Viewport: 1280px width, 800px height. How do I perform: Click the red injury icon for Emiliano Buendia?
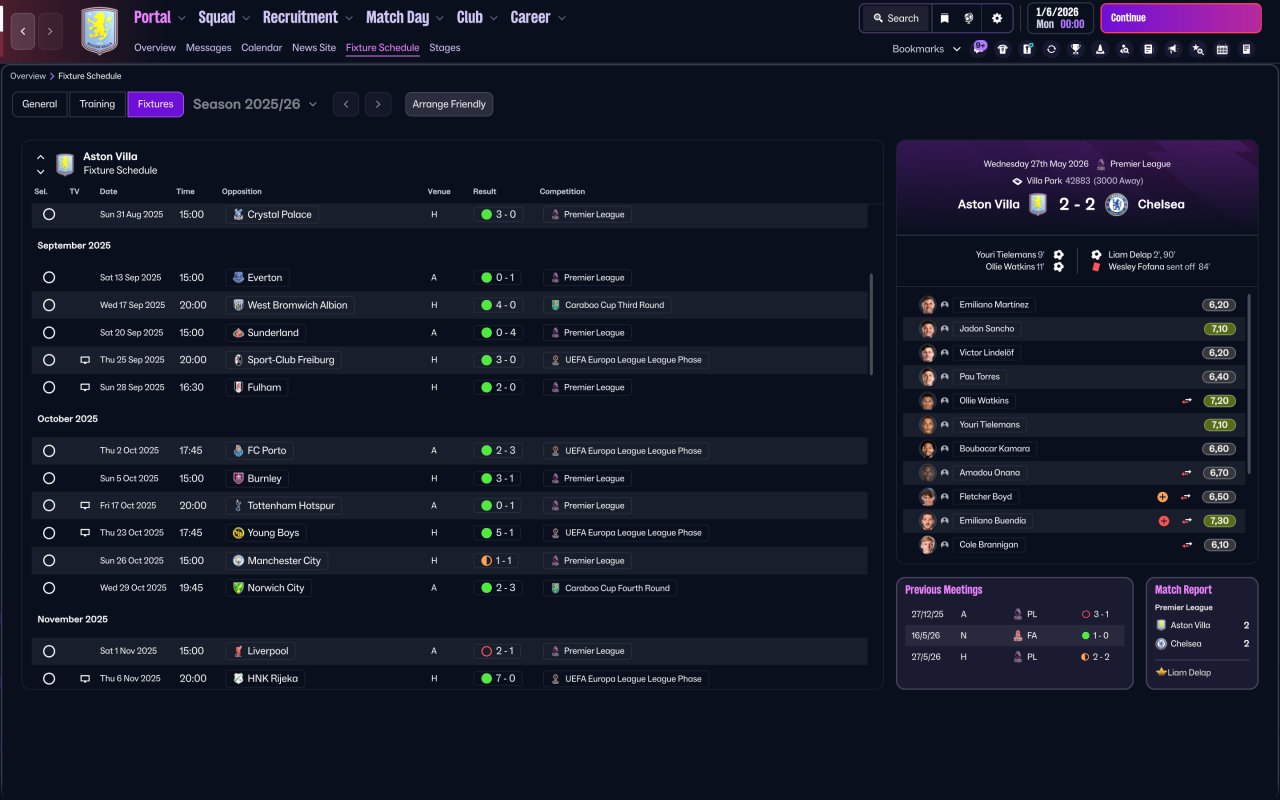coord(1163,521)
